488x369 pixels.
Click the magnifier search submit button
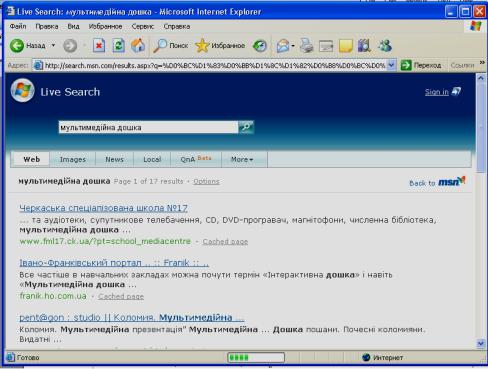tap(246, 127)
